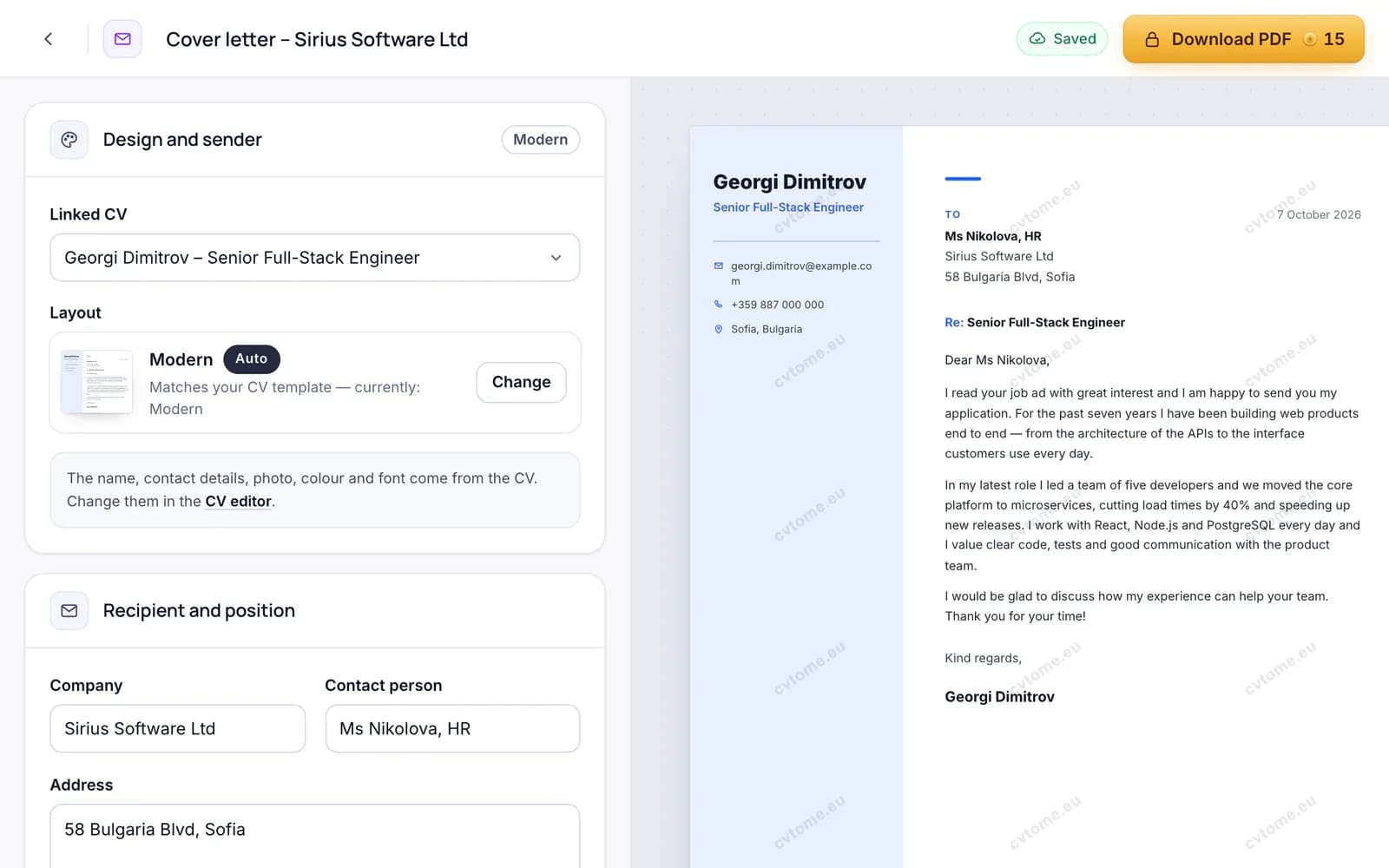Click Sofia, Bulgaria location text
The width and height of the screenshot is (1389, 868).
[x=767, y=329]
